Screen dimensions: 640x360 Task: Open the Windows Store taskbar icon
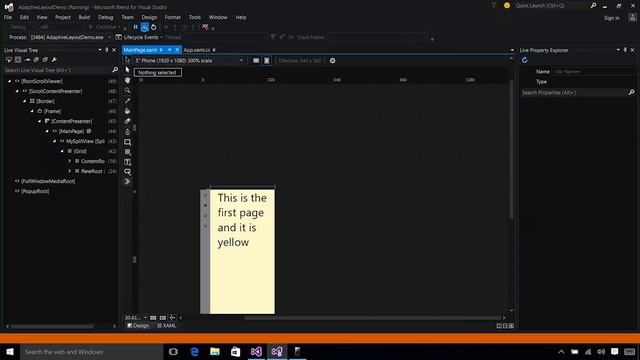point(236,351)
